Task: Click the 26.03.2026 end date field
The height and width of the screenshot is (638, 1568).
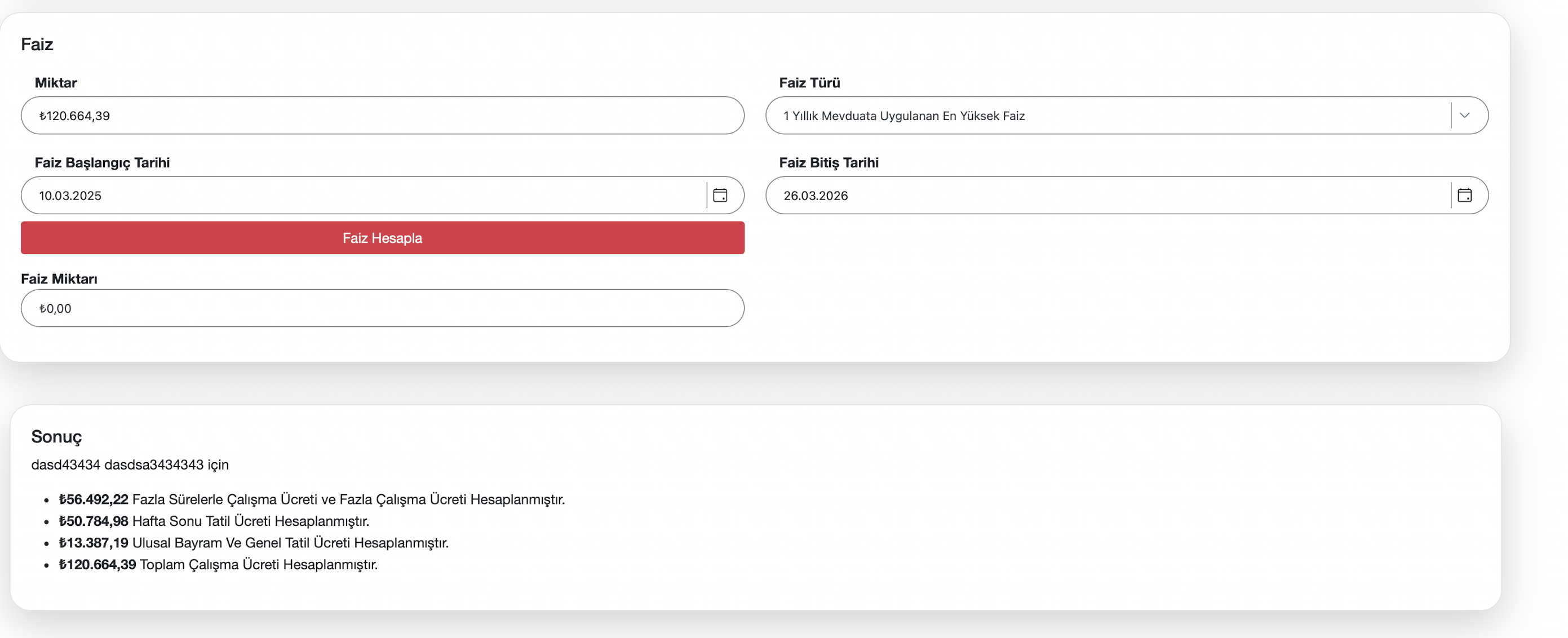Action: 1108,196
